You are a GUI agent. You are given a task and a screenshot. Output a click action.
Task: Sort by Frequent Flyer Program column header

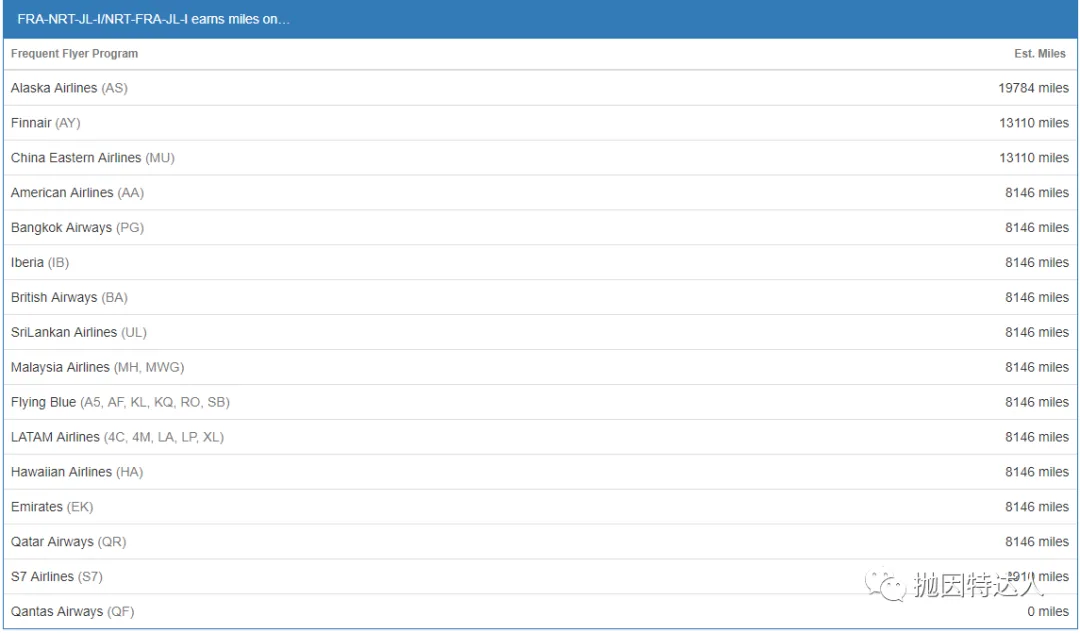pyautogui.click(x=74, y=54)
